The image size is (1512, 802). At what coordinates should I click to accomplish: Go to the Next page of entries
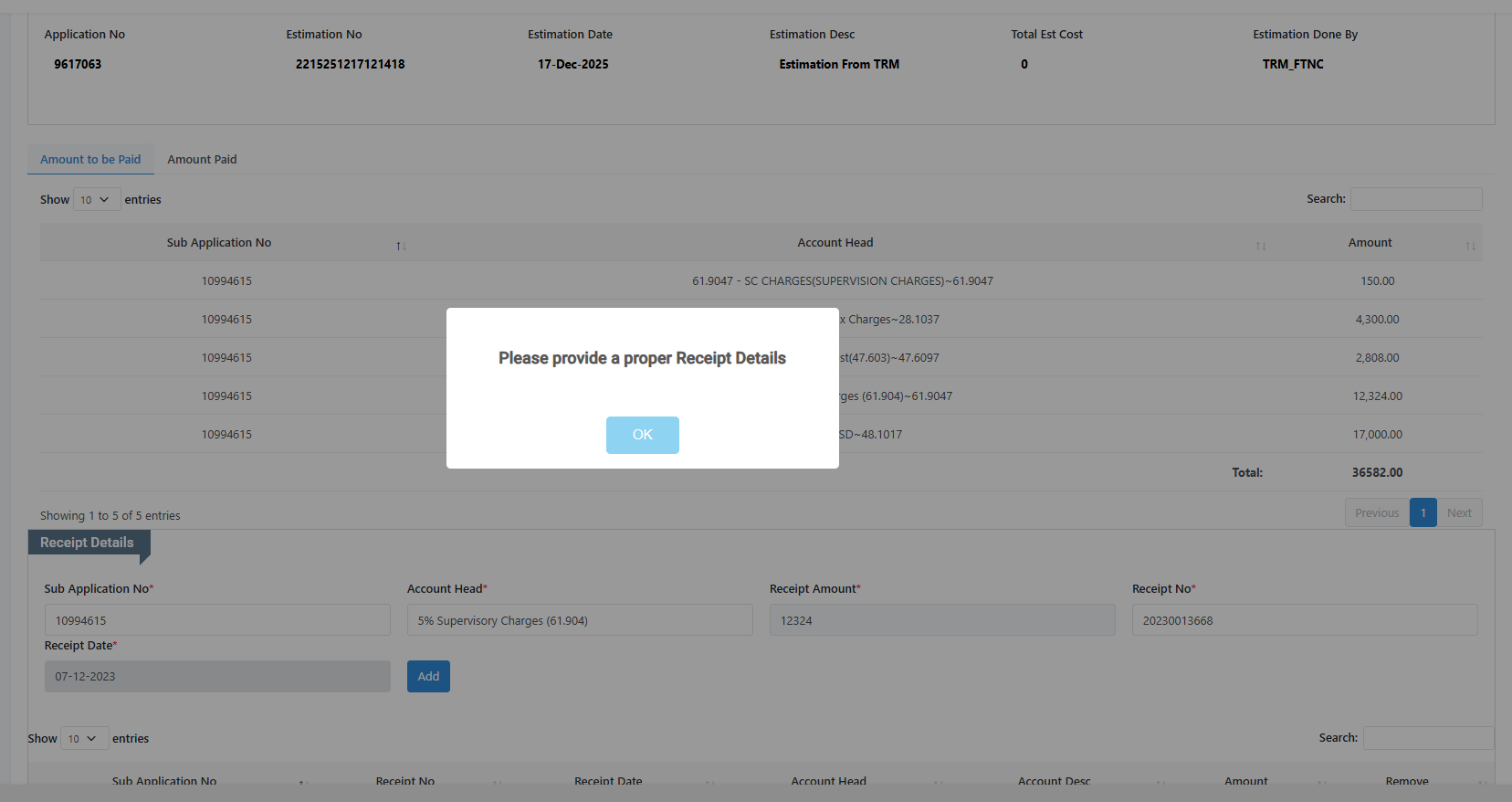click(x=1459, y=512)
